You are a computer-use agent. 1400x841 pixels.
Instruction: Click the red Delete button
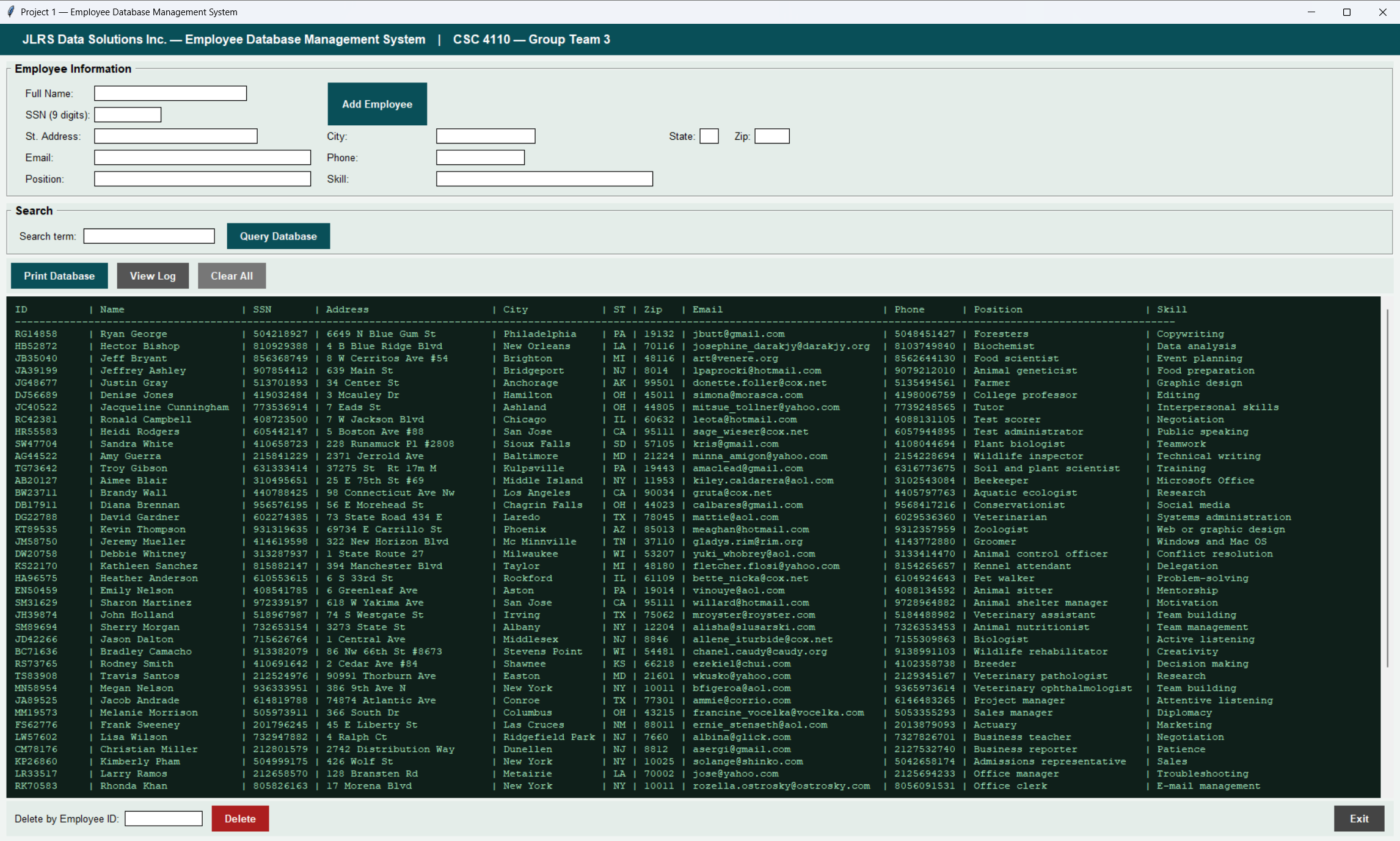tap(239, 818)
